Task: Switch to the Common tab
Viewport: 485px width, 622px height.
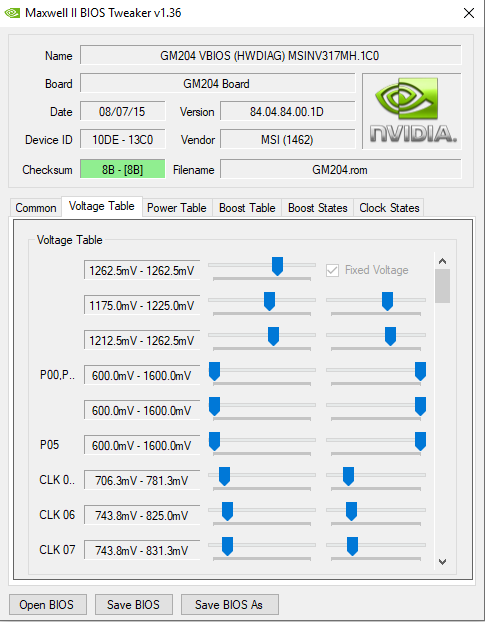Action: click(x=36, y=208)
